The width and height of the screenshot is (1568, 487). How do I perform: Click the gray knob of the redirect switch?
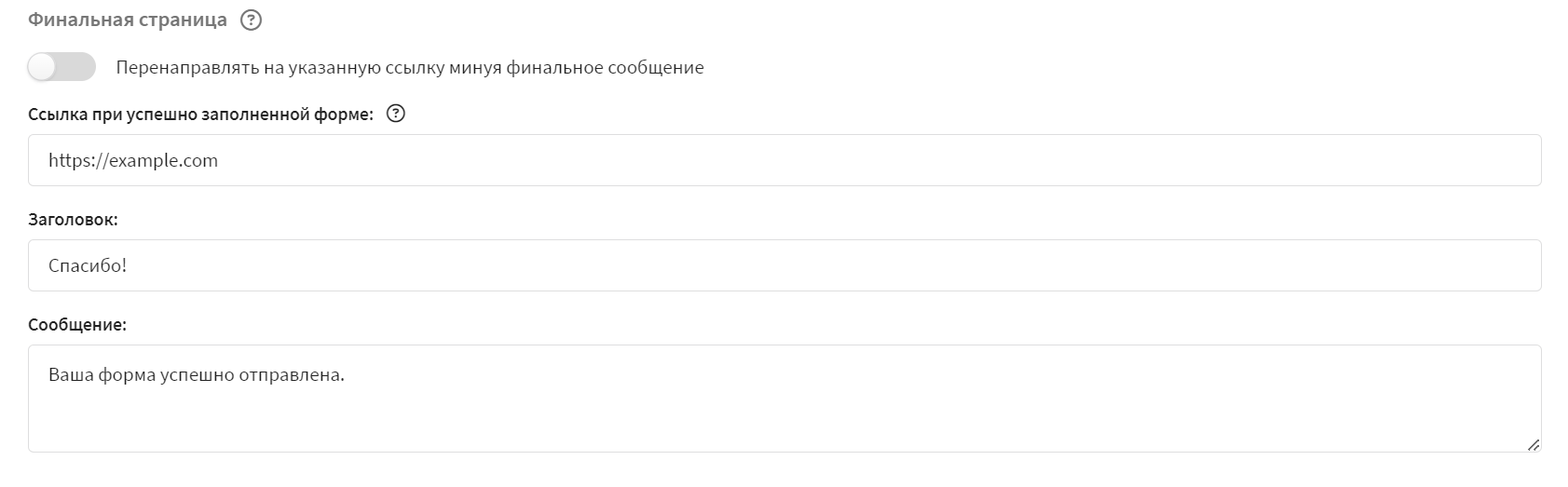43,67
